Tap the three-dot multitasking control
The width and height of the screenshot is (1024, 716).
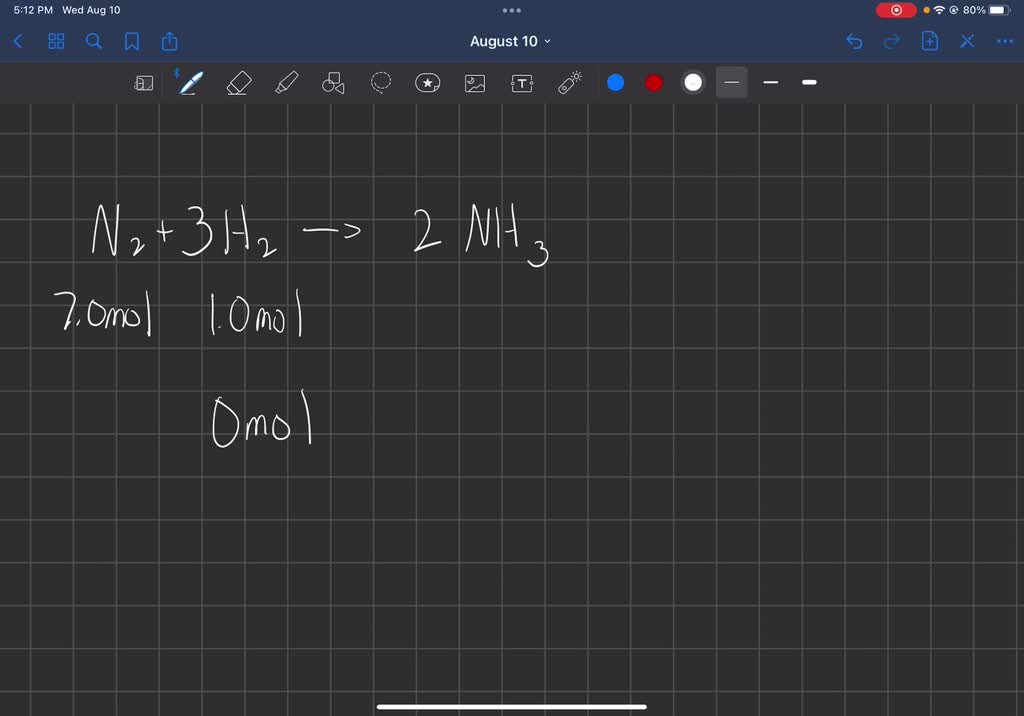click(x=511, y=10)
